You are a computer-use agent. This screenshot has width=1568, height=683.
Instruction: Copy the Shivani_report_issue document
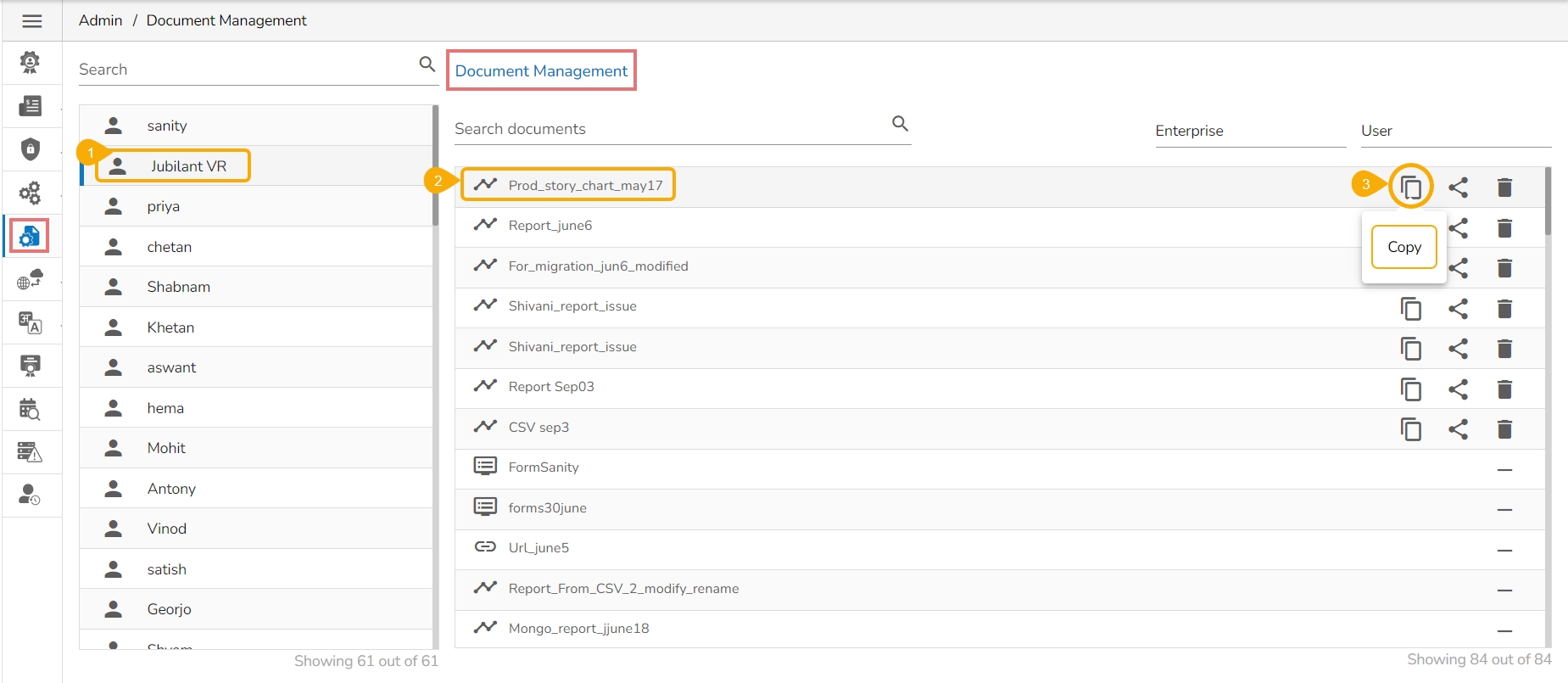(1410, 309)
